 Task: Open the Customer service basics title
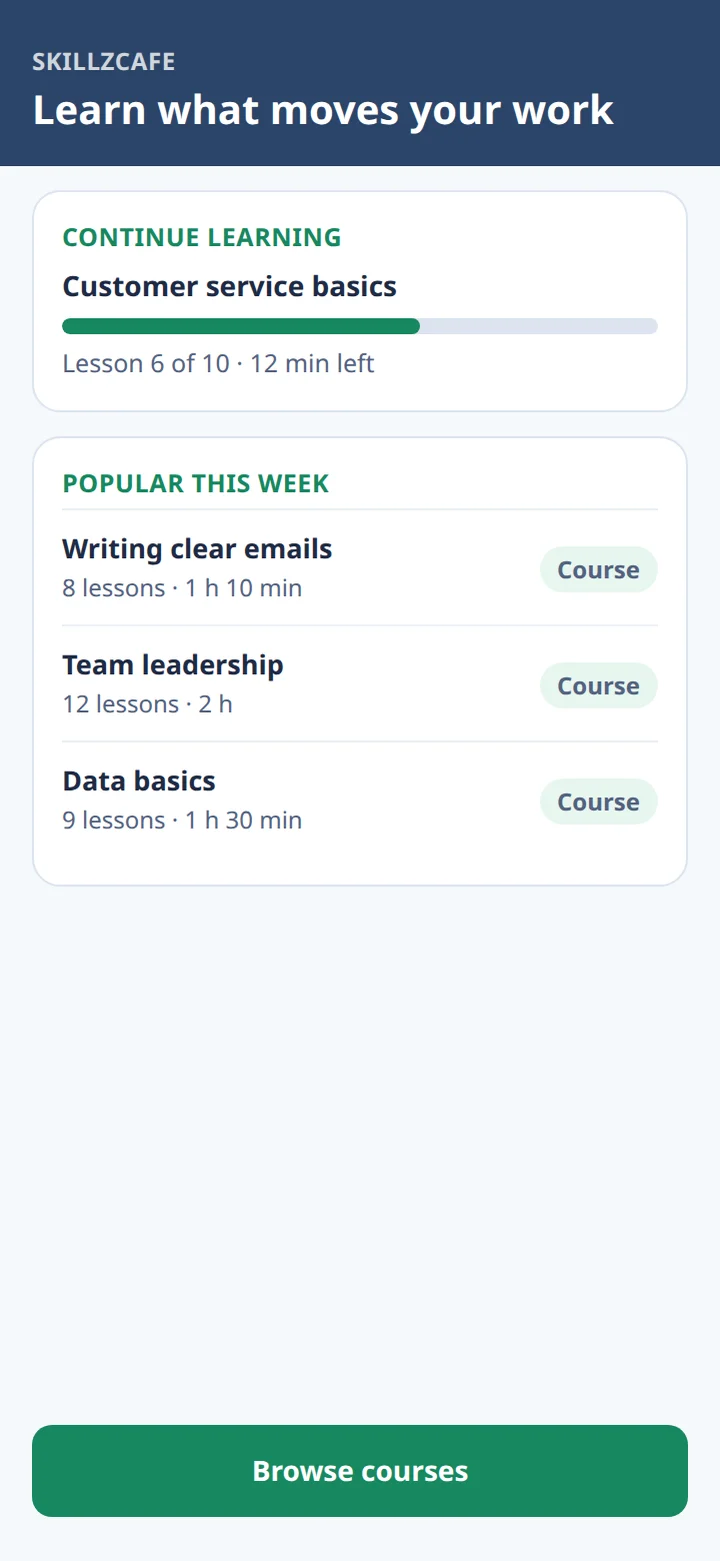pyautogui.click(x=229, y=287)
